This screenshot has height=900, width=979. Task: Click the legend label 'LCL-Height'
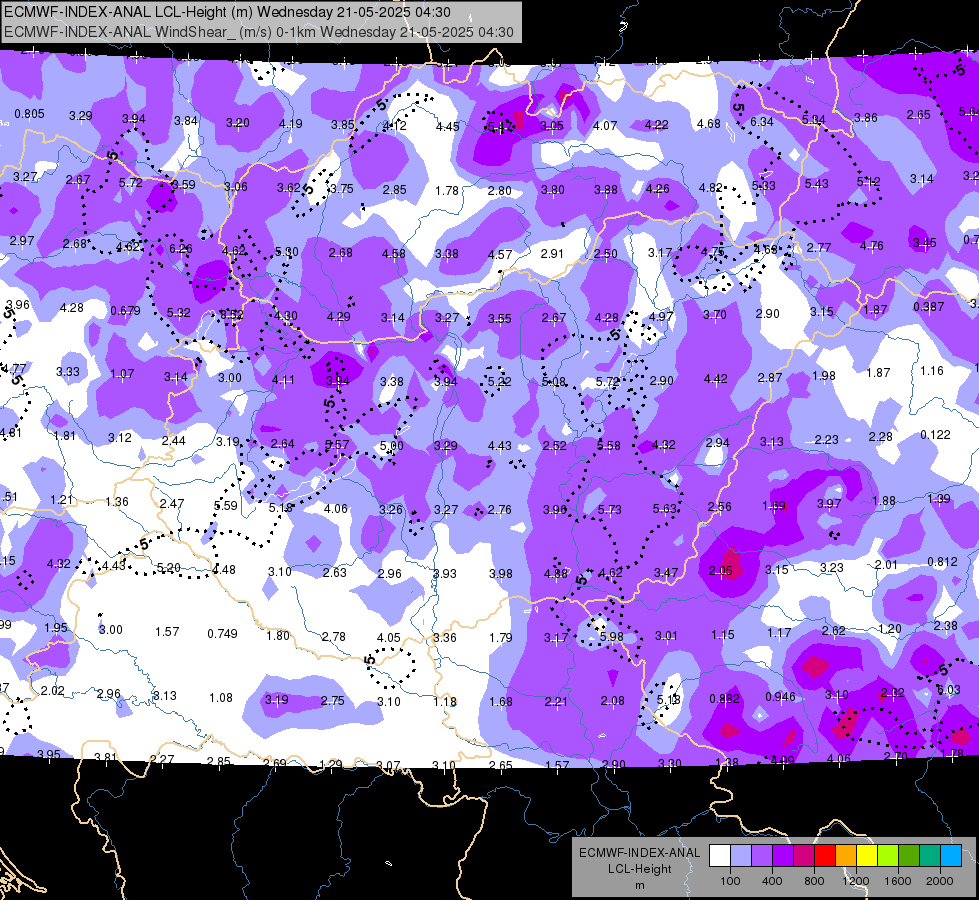pyautogui.click(x=639, y=869)
